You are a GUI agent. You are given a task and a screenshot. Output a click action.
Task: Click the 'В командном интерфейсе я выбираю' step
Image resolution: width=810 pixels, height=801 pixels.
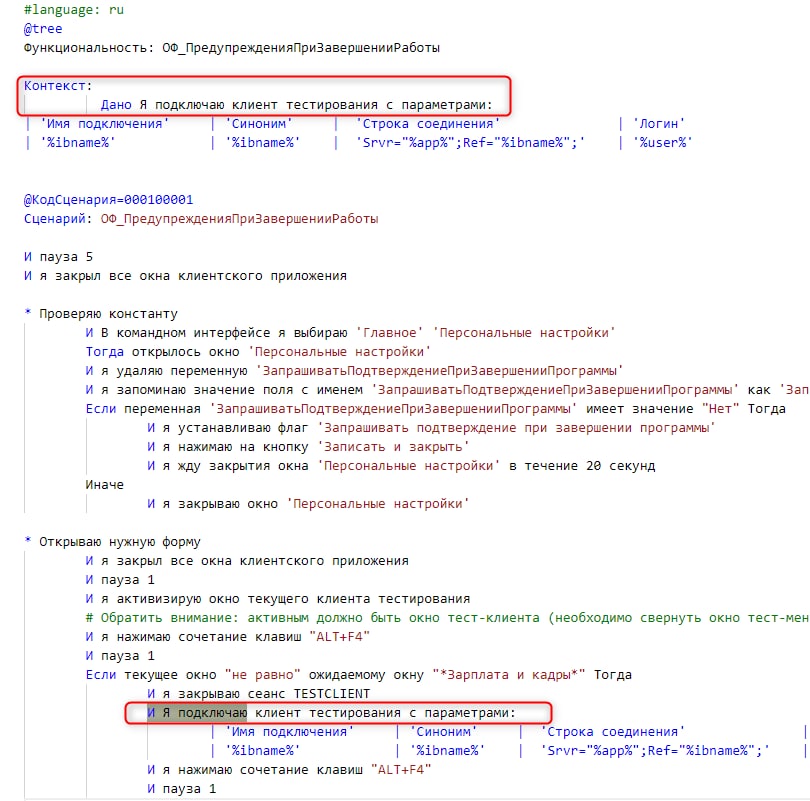pos(351,333)
